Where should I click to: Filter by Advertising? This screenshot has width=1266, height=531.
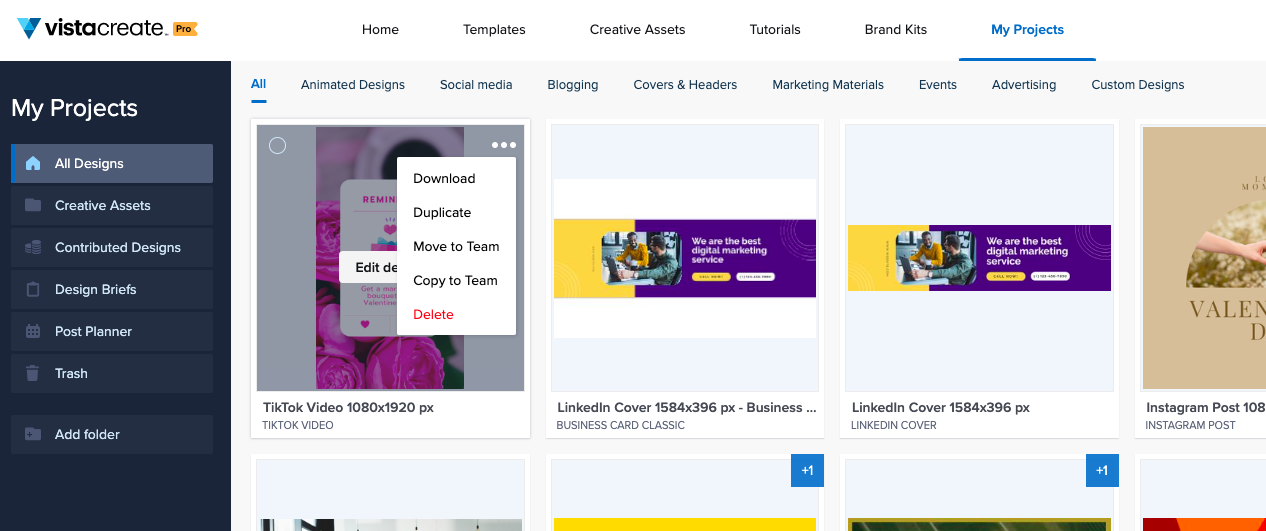coord(1024,85)
